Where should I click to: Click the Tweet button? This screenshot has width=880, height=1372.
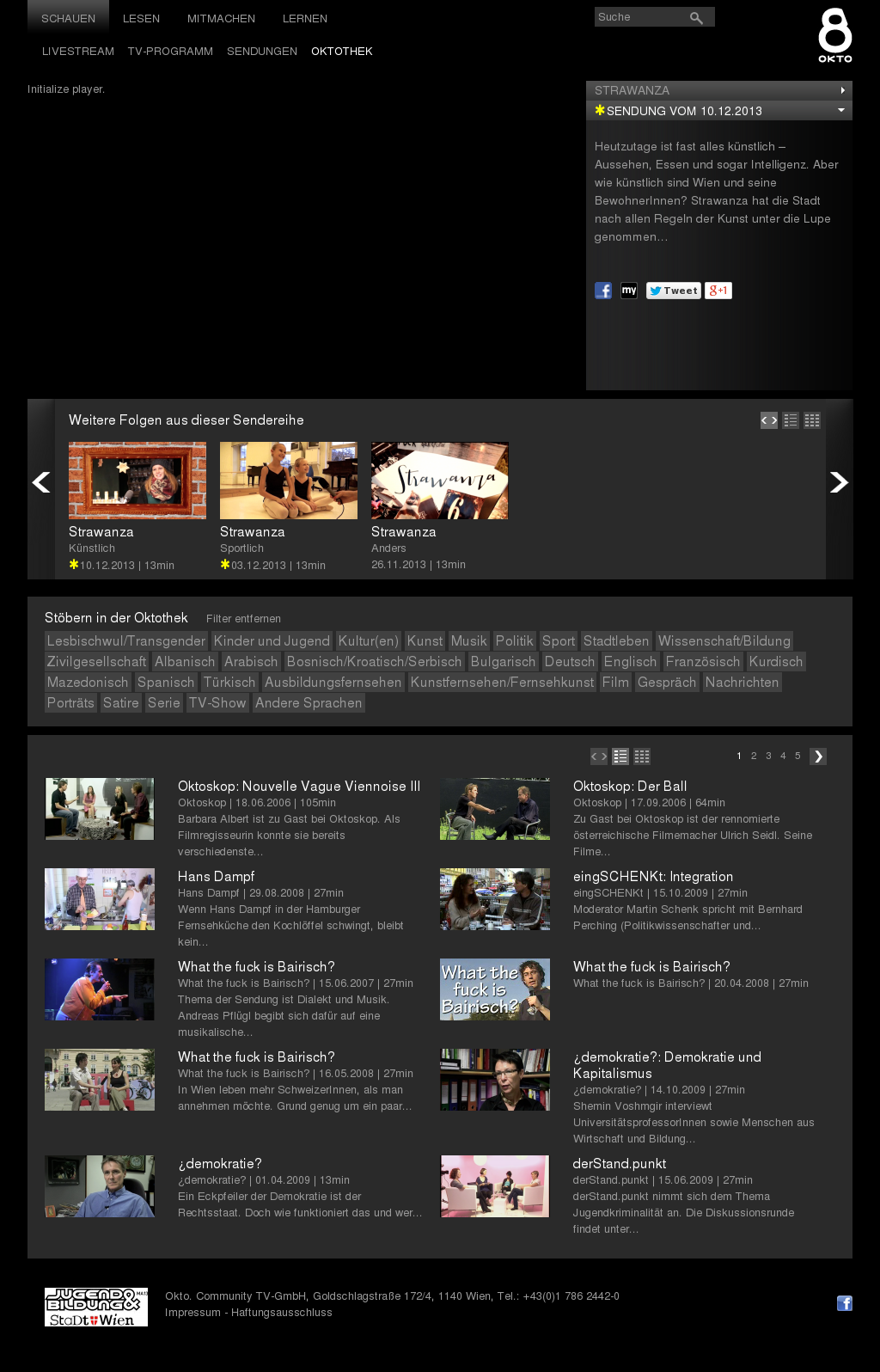[x=674, y=291]
